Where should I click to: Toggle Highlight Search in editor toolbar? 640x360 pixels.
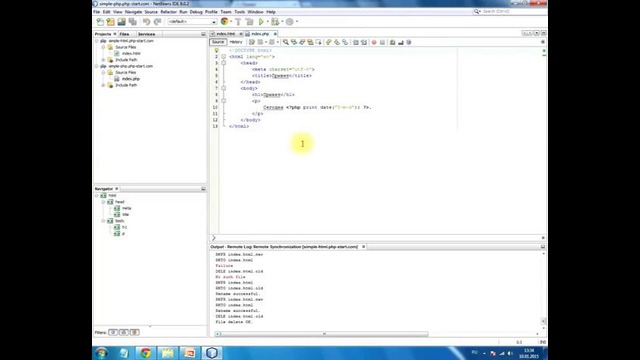point(310,42)
